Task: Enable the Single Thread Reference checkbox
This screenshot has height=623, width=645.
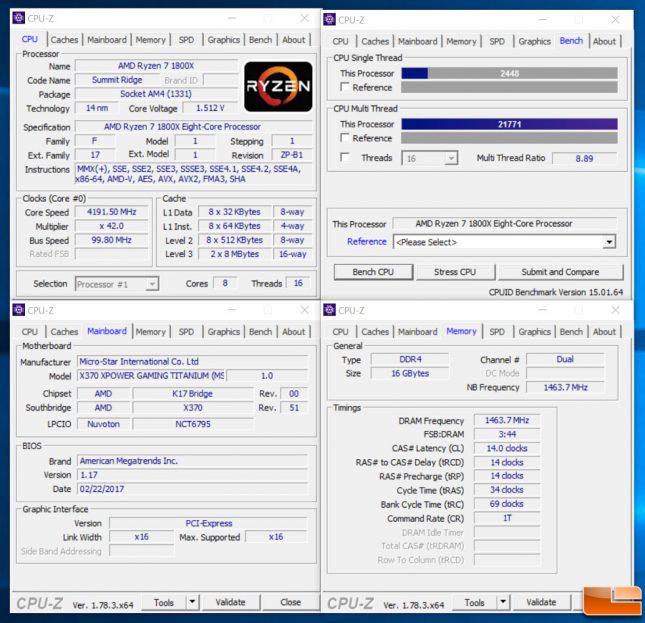Action: (x=345, y=87)
